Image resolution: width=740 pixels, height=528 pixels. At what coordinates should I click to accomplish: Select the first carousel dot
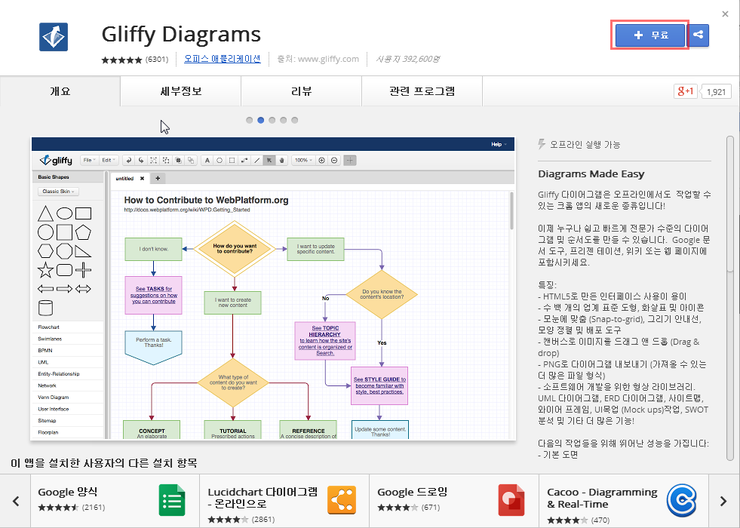click(x=249, y=120)
